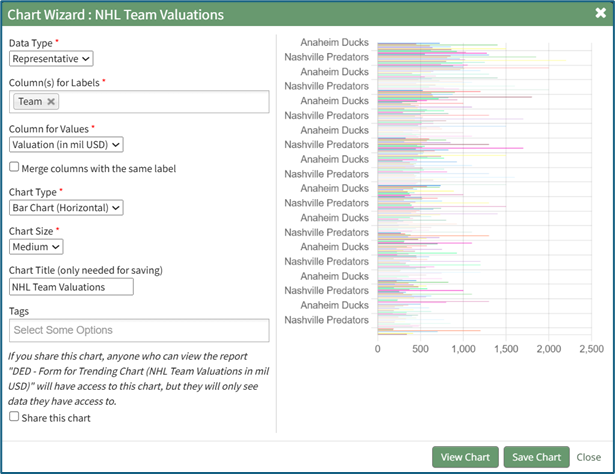The height and width of the screenshot is (474, 615).
Task: Expand the Chart Type dropdown
Action: pyautogui.click(x=66, y=207)
